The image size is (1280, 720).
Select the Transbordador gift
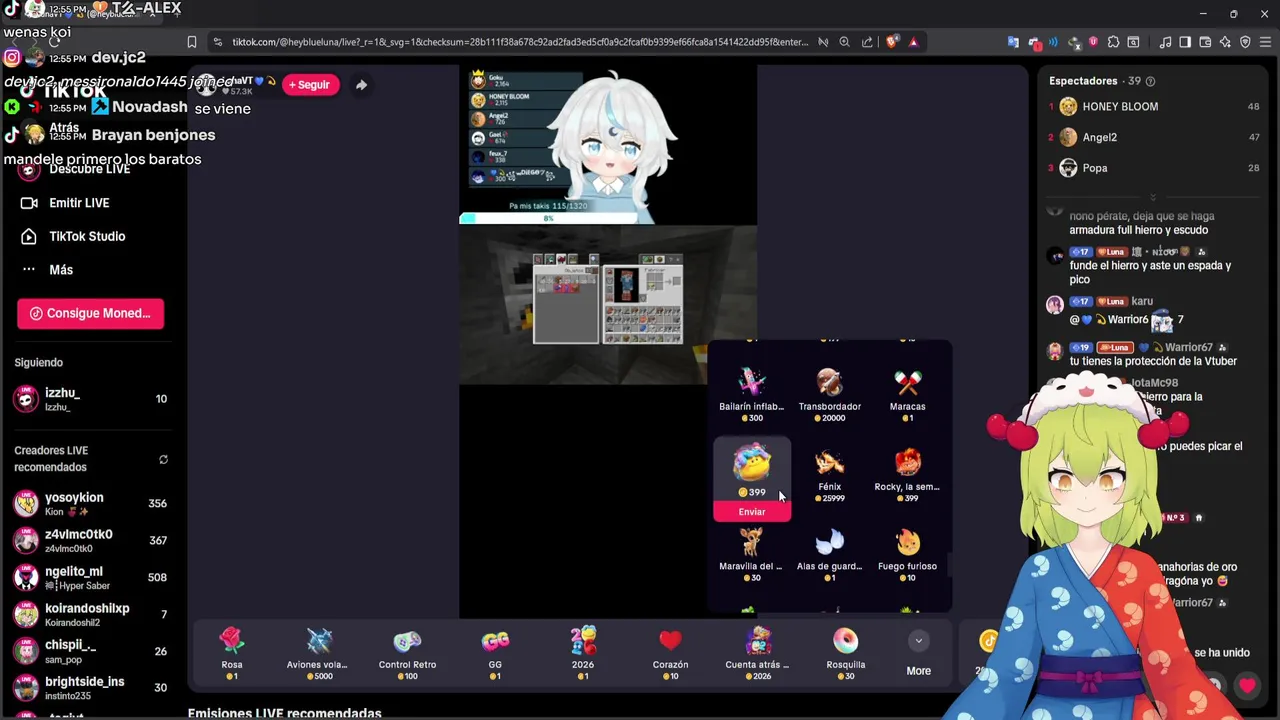(x=830, y=395)
